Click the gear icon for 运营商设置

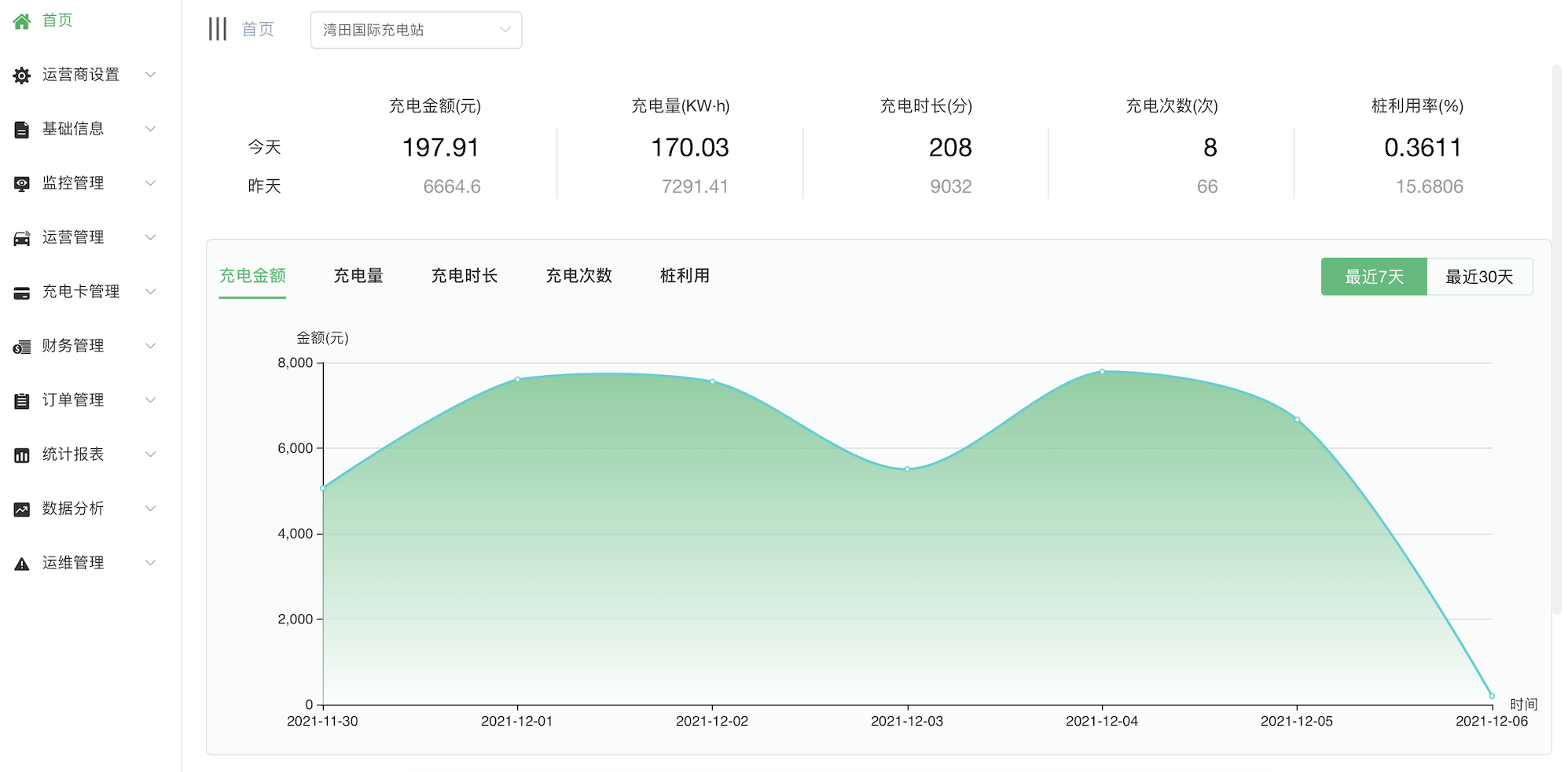22,75
